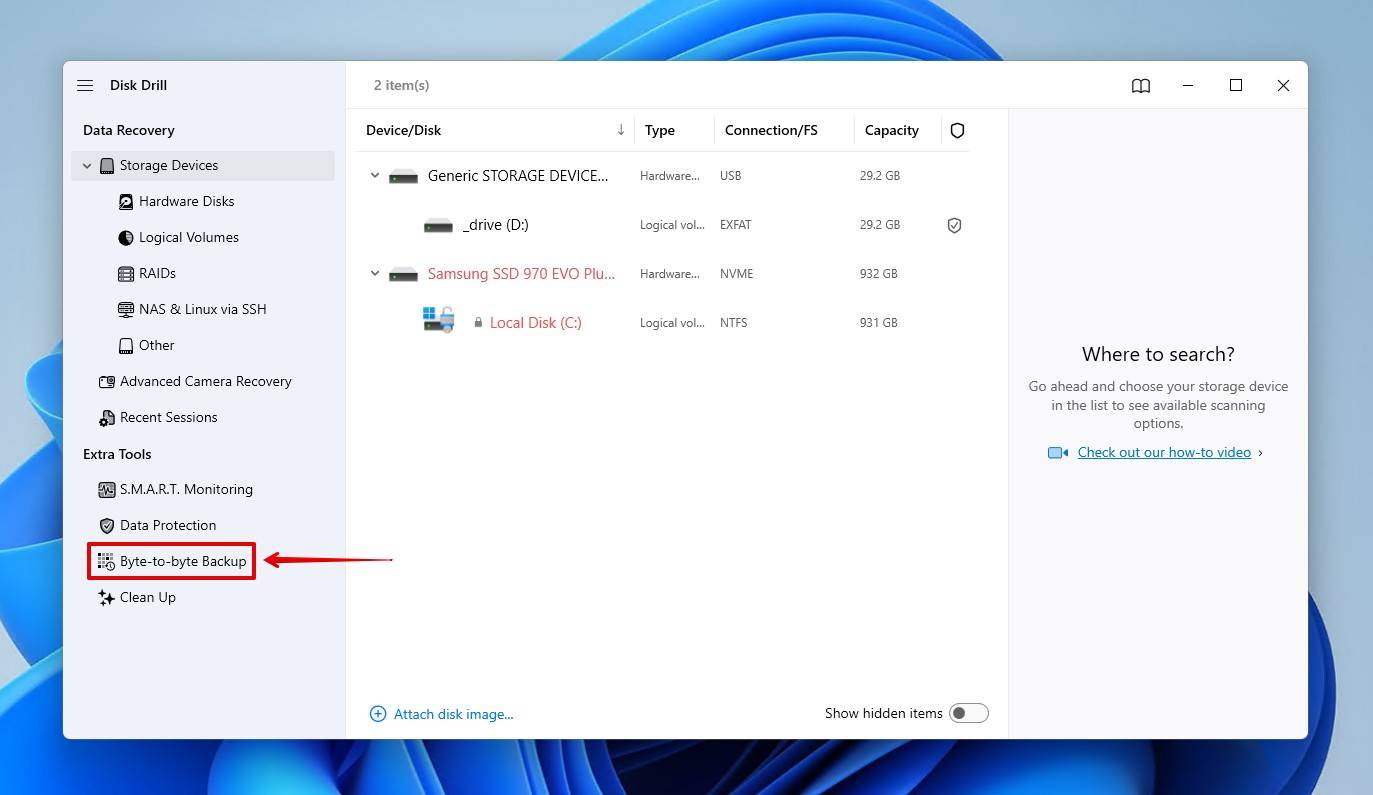This screenshot has height=795, width=1373.
Task: Select Logical Volumes in sidebar
Action: coord(189,238)
